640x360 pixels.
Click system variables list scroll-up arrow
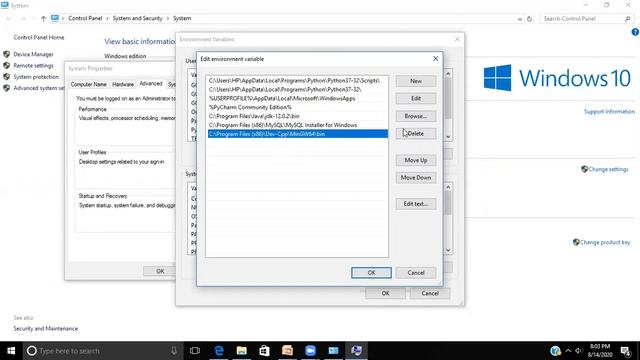(x=448, y=187)
